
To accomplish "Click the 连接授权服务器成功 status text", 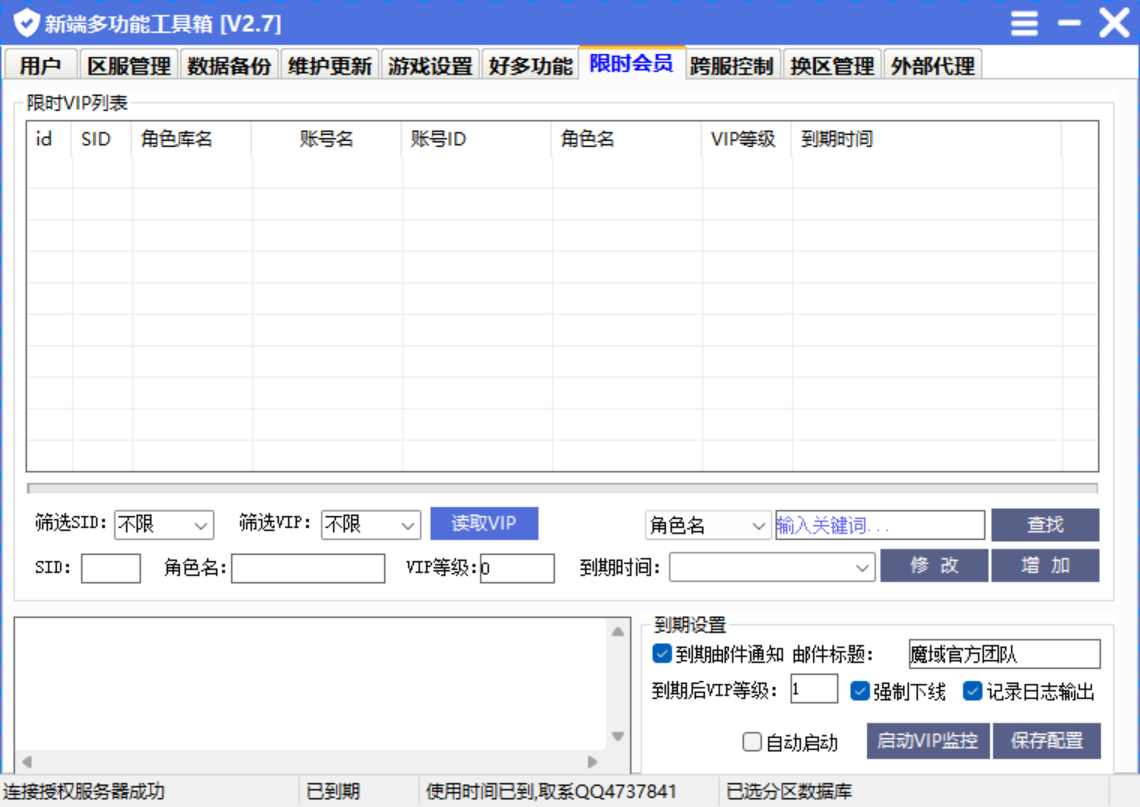I will 84,791.
